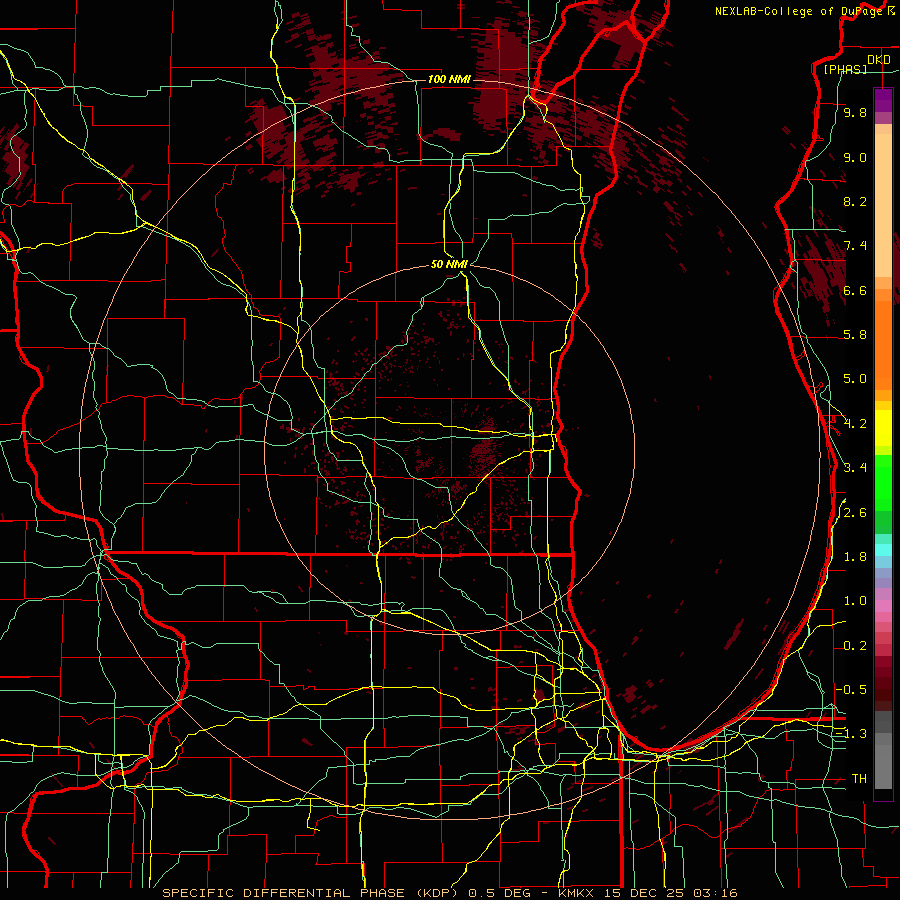This screenshot has width=900, height=900.
Task: Click the "DKD" label above the color scale
Action: (879, 60)
